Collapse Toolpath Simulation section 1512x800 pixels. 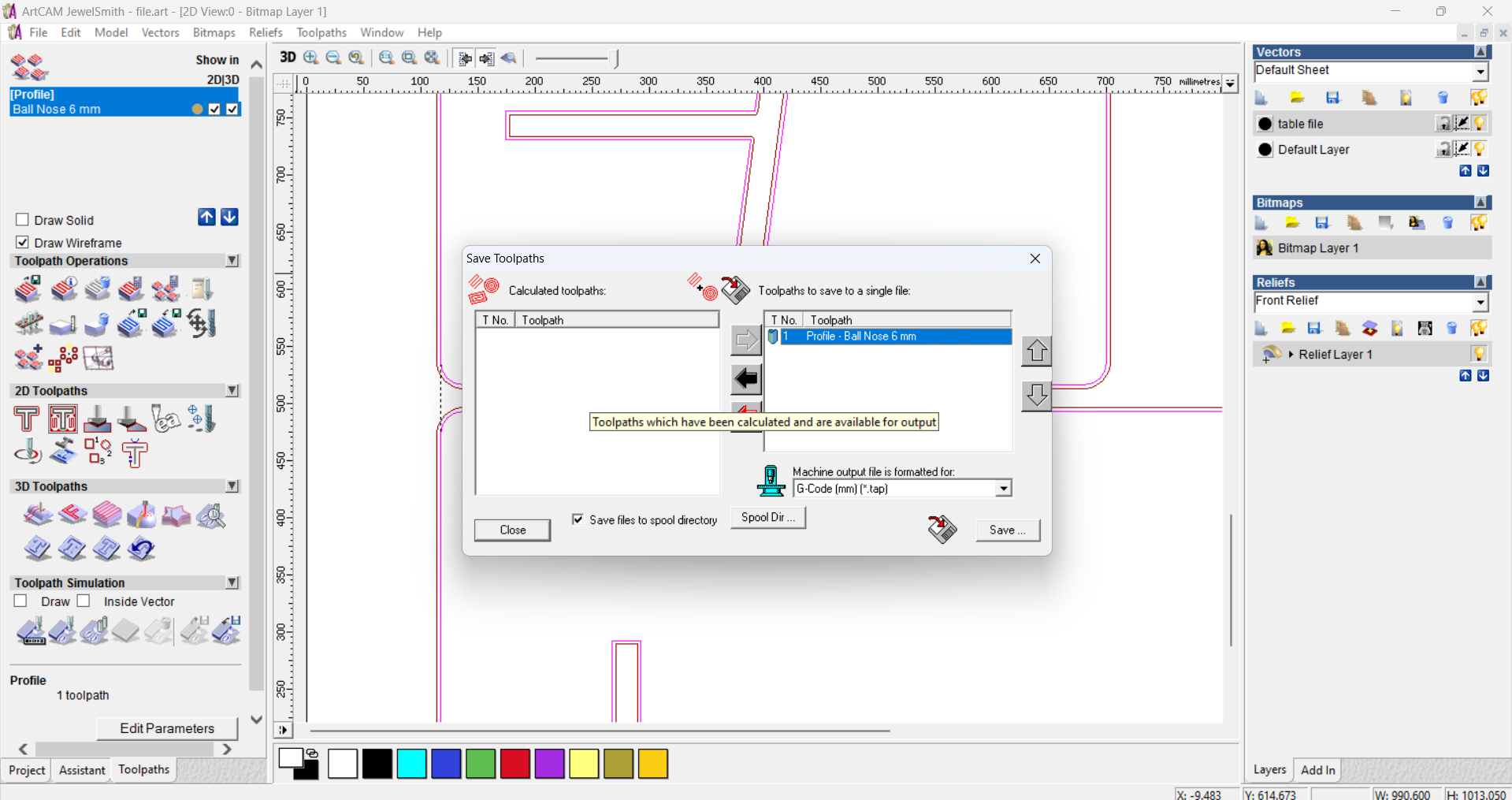tap(232, 582)
